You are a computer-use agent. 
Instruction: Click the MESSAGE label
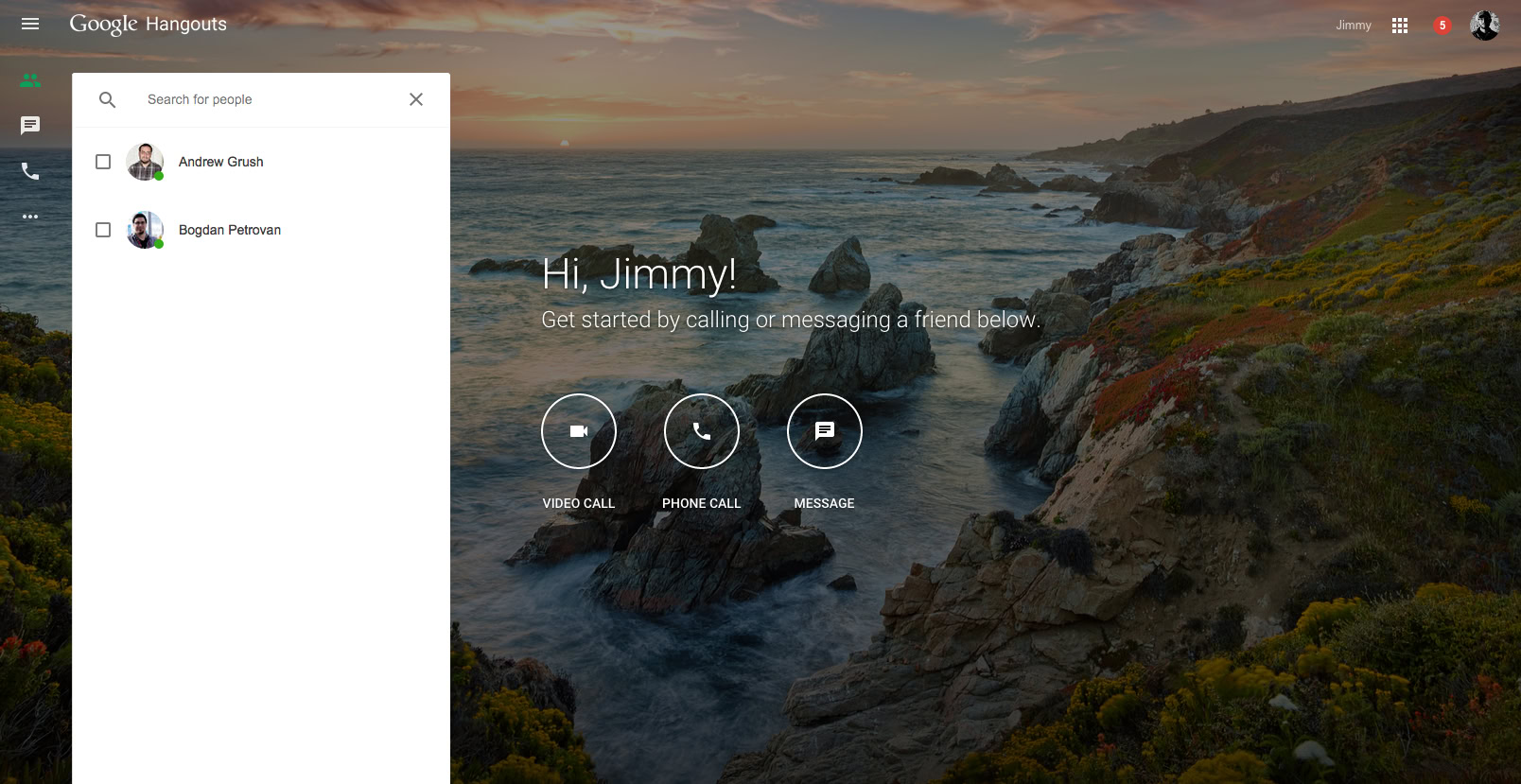(x=825, y=503)
